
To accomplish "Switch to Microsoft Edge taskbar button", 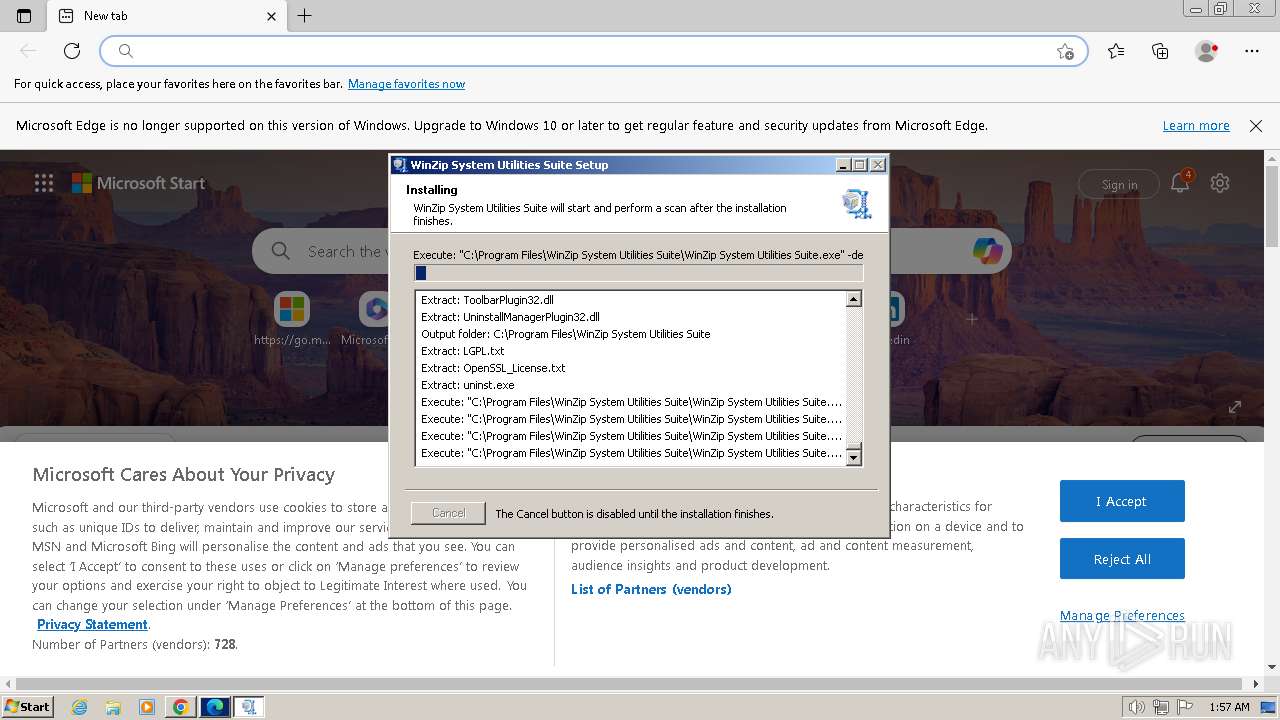I will click(x=215, y=707).
